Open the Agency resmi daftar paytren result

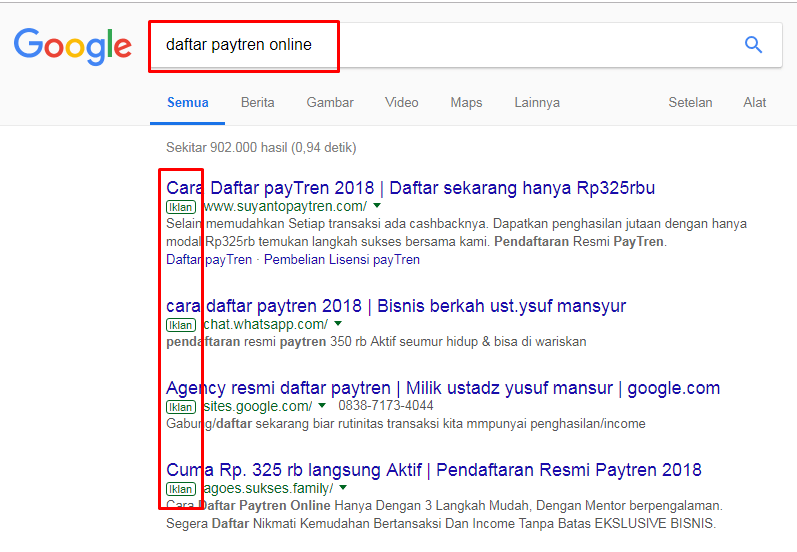tap(443, 388)
